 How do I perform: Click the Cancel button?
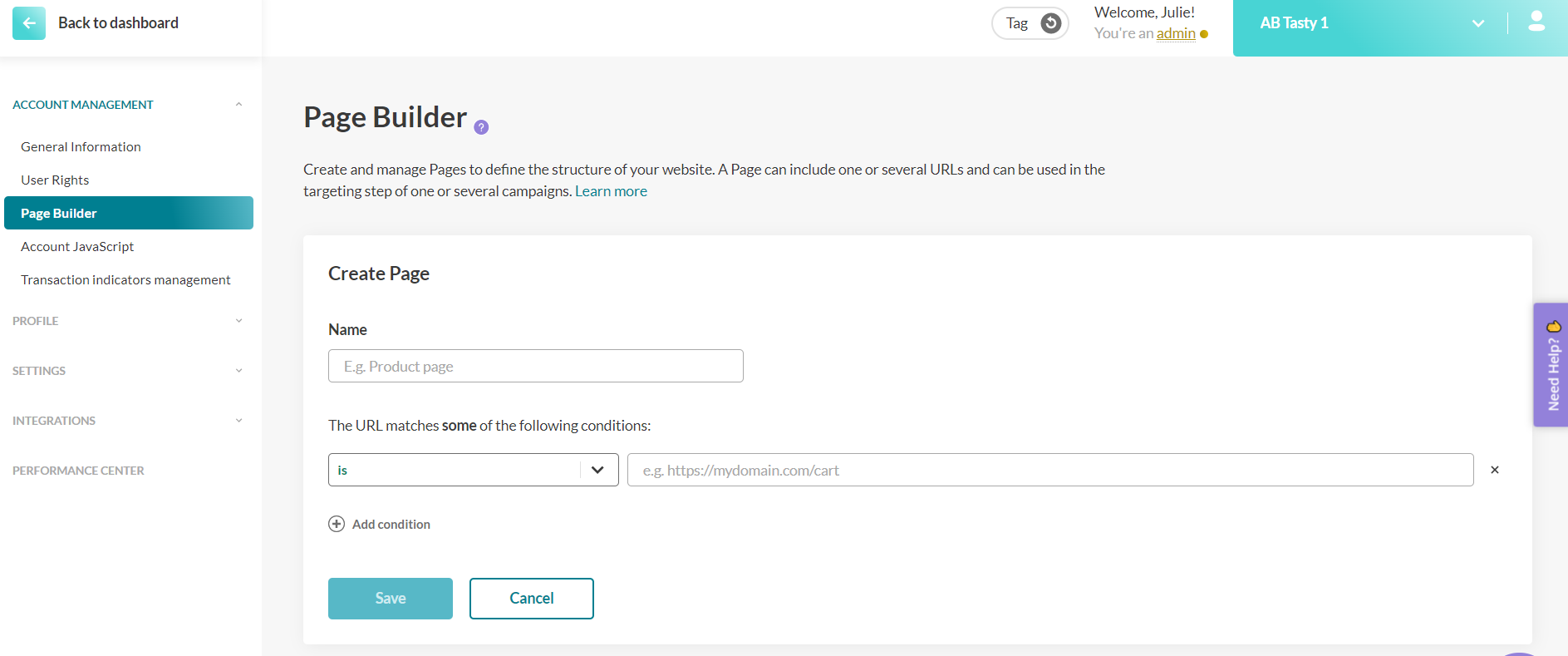532,599
